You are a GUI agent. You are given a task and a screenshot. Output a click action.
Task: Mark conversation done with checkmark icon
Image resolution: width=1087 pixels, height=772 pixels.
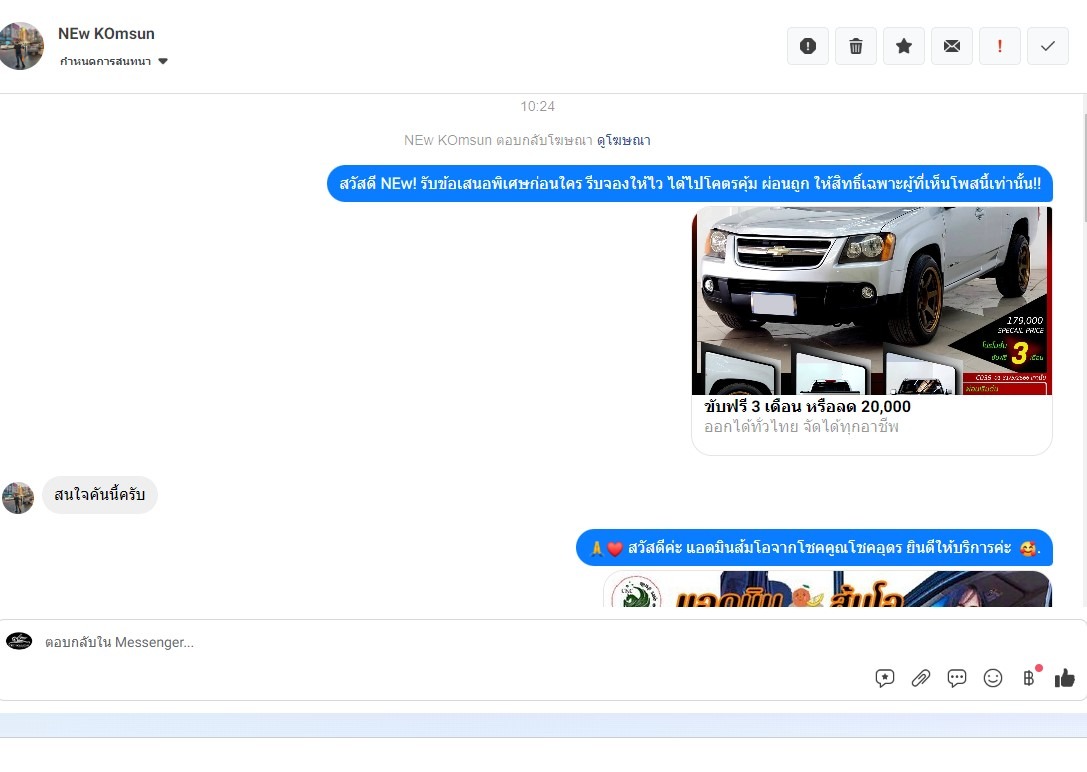[1047, 46]
